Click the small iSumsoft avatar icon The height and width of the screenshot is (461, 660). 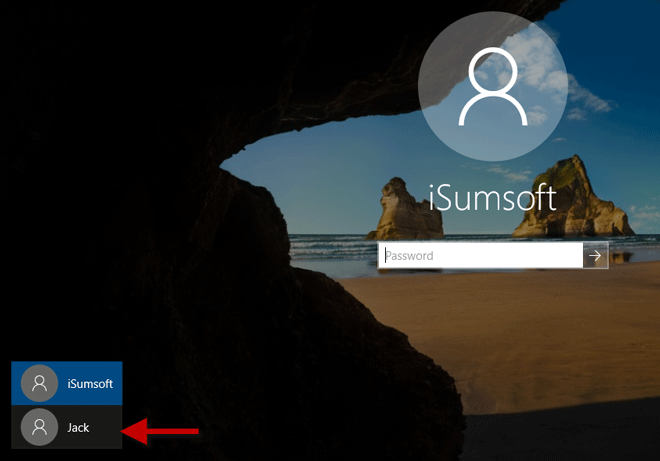[39, 383]
